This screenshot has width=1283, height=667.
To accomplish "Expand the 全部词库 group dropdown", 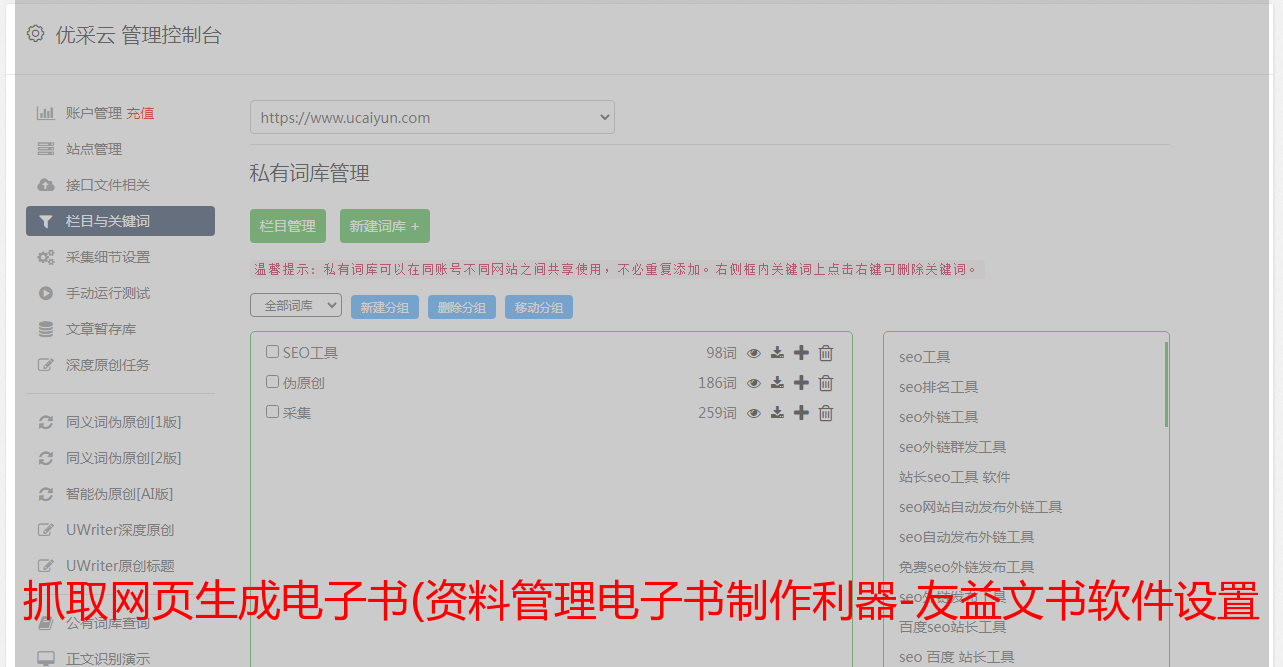I will click(296, 306).
